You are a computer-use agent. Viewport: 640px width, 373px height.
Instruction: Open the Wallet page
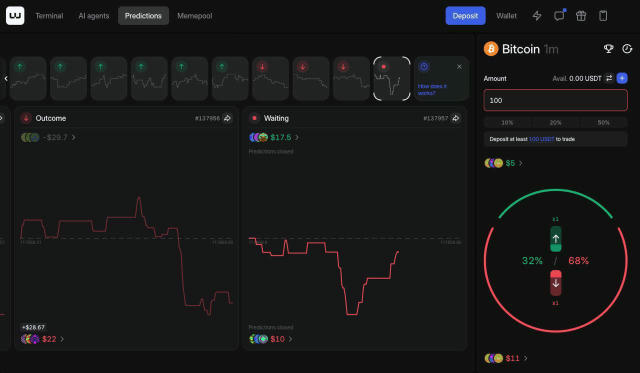click(x=507, y=16)
